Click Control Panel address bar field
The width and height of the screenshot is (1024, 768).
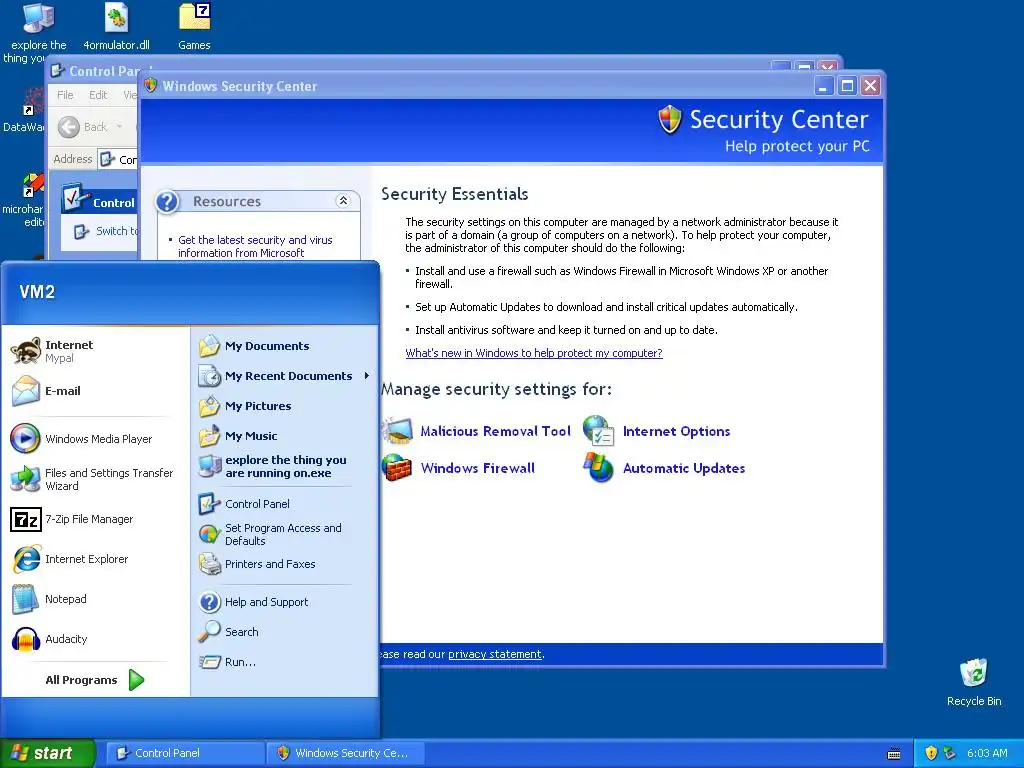[118, 159]
